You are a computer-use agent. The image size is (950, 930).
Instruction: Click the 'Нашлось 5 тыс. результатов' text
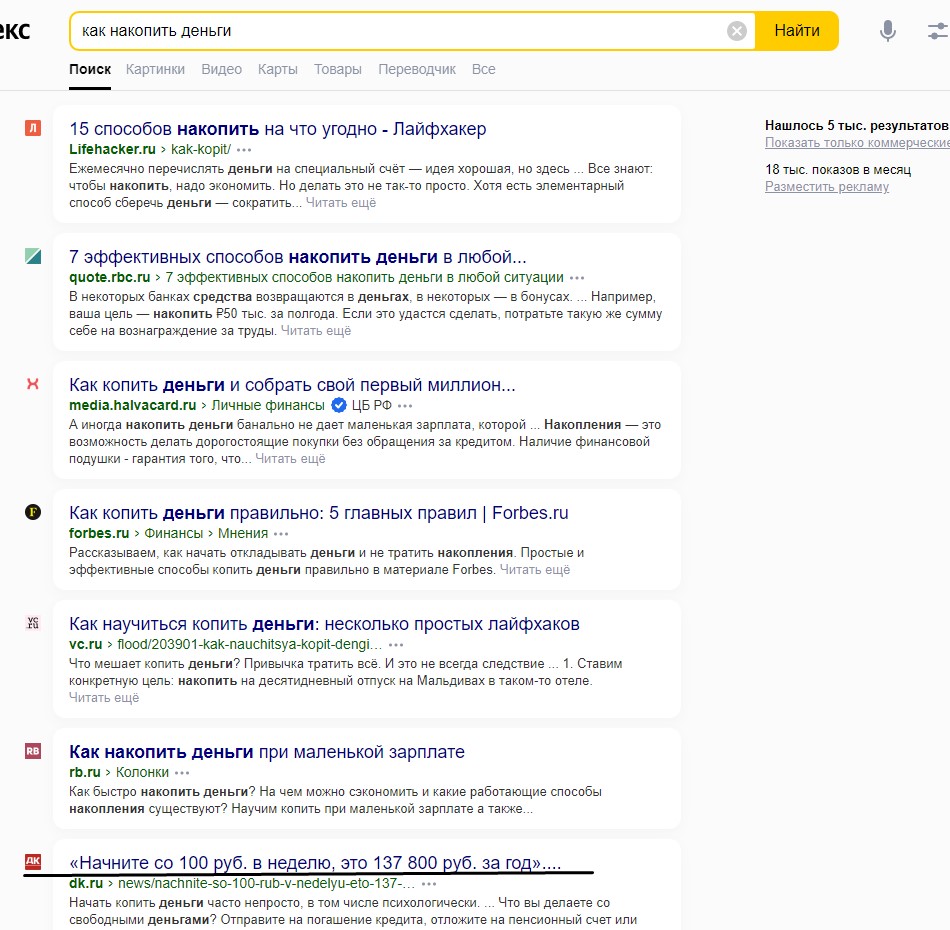tap(857, 125)
